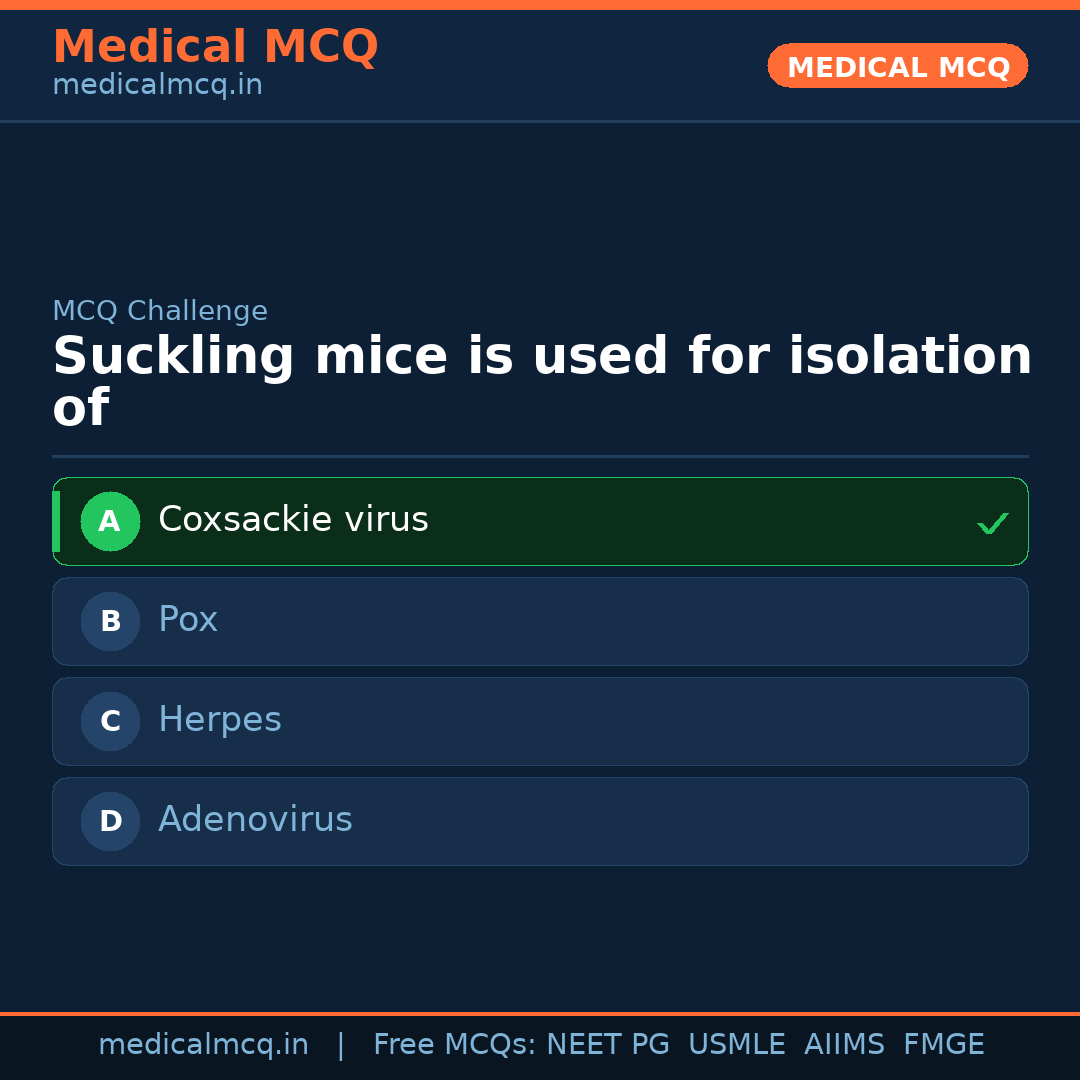1080x1080 pixels.
Task: Click the C option circle
Action: 110,721
